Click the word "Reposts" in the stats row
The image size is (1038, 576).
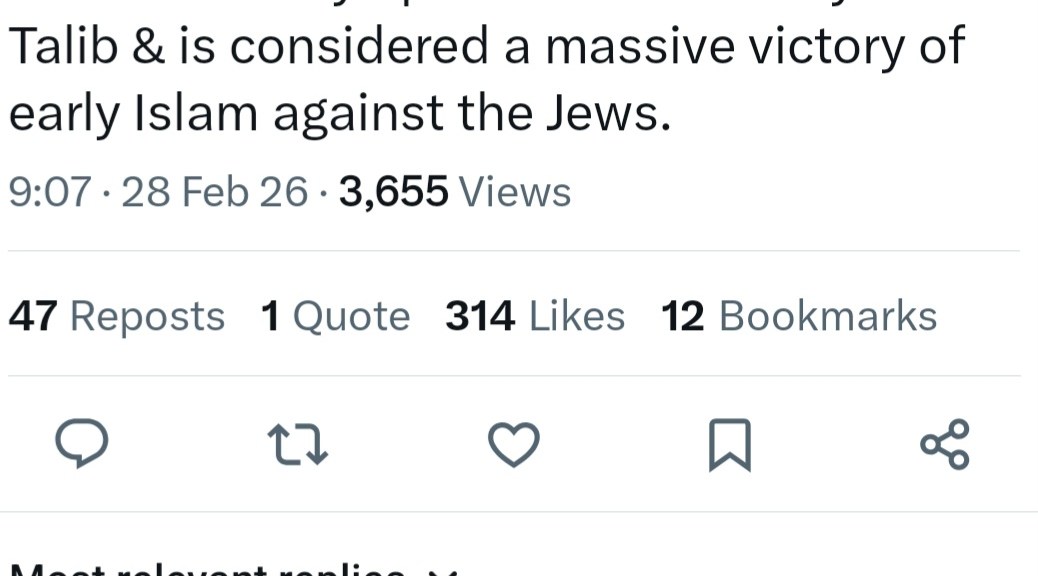pos(147,316)
